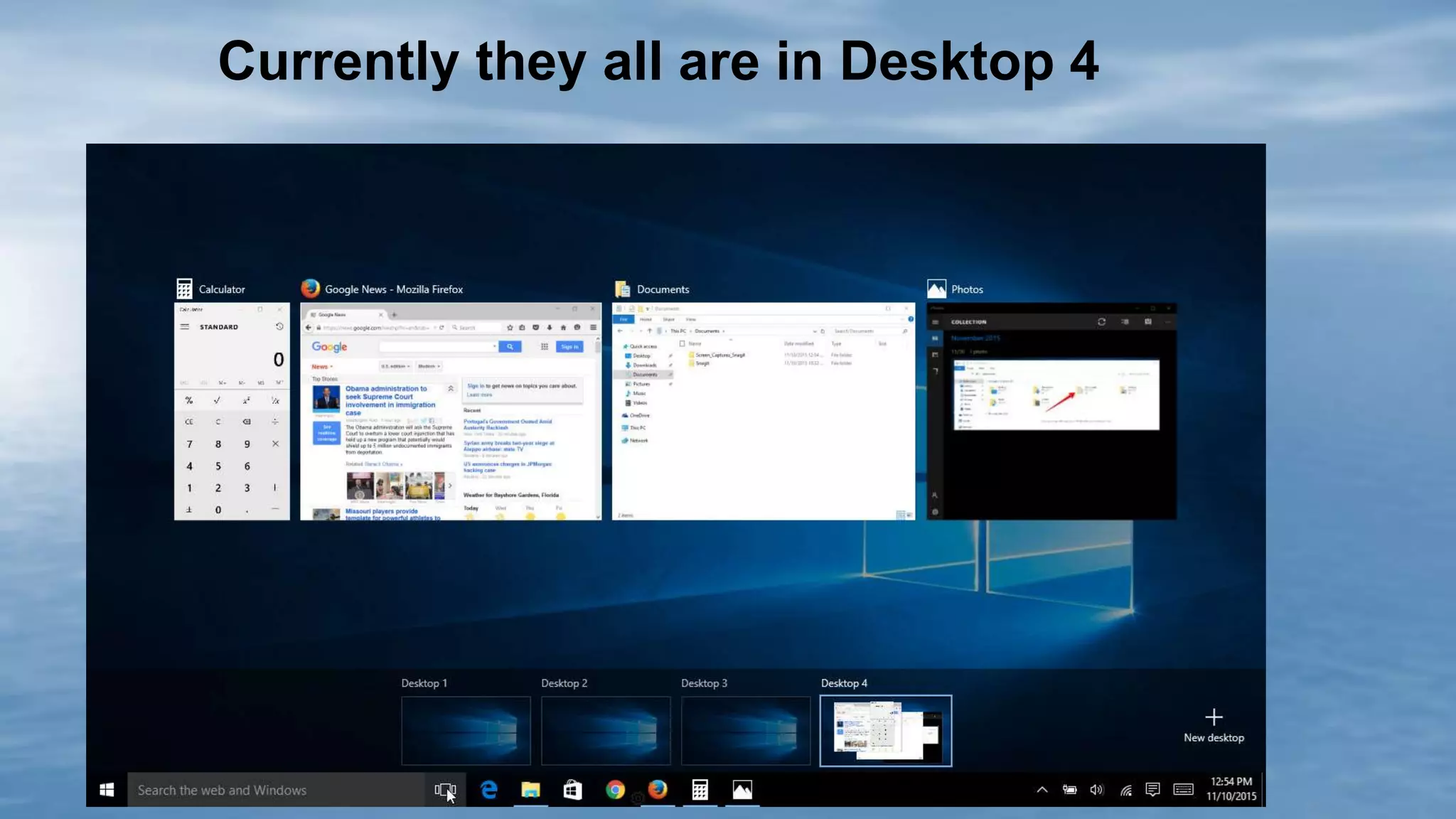Launch Microsoft Edge from the taskbar
This screenshot has width=1456, height=819.
tap(488, 790)
